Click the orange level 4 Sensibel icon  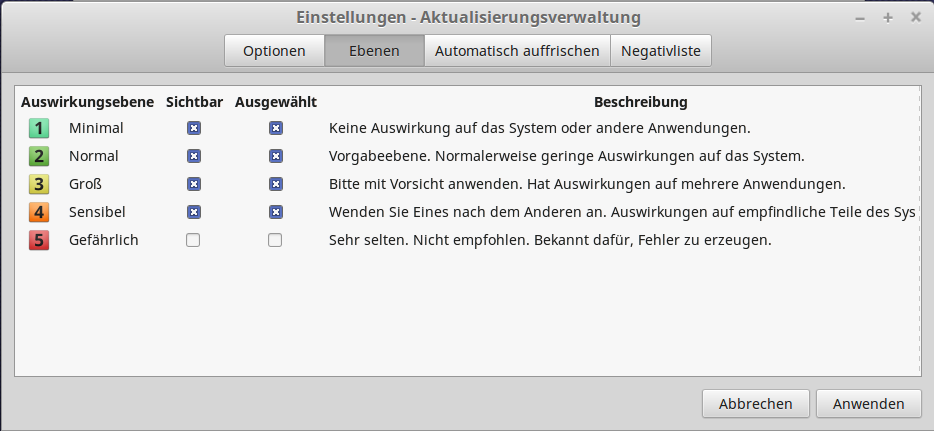pyautogui.click(x=38, y=212)
